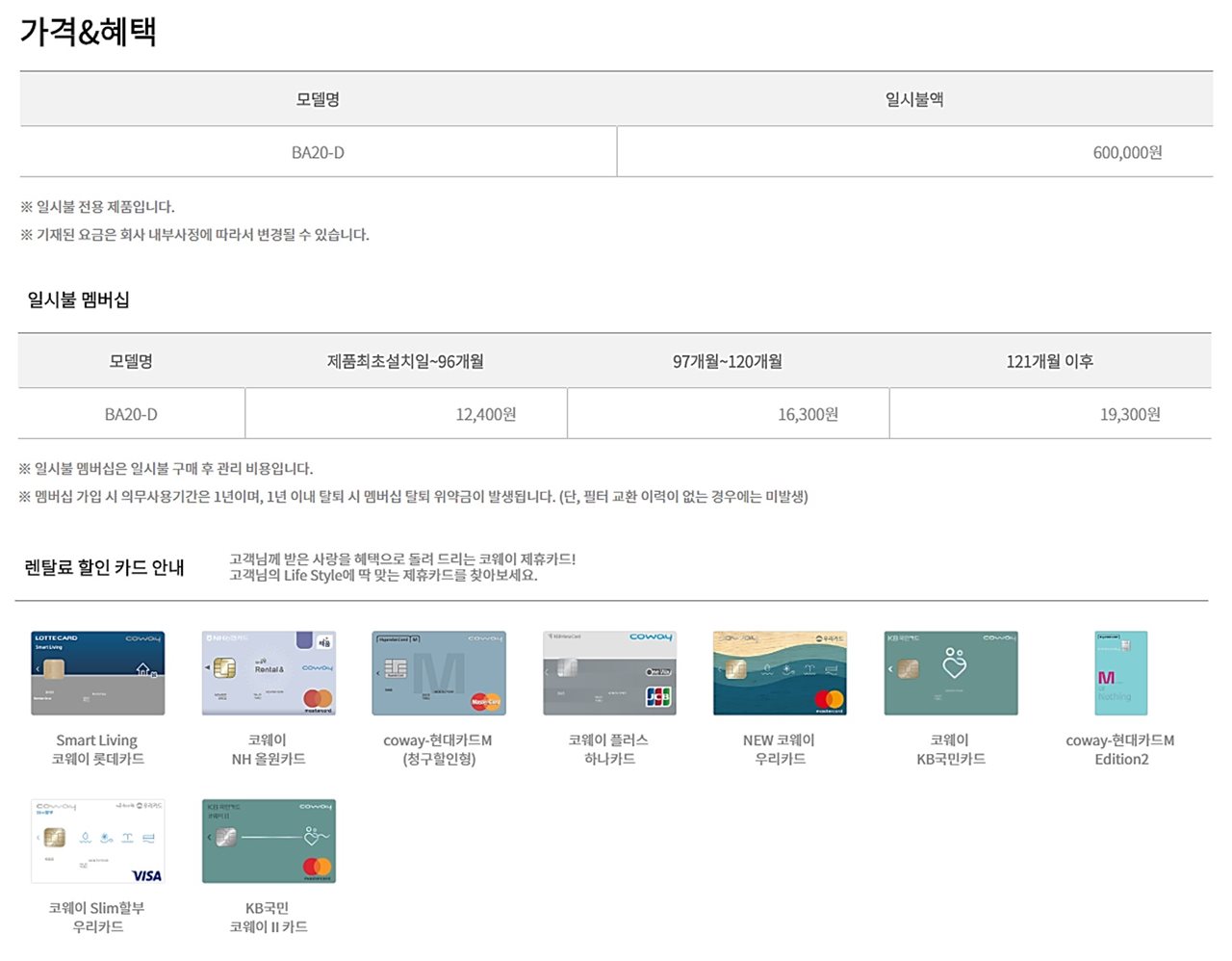Select the 코웨이 플러스 하나카드 card image
Image resolution: width=1232 pixels, height=961 pixels.
[609, 673]
